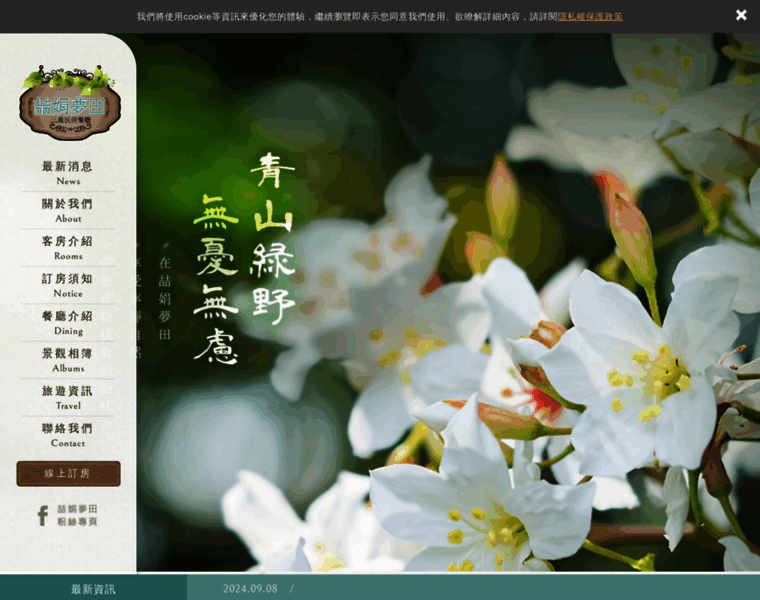Go to 聯絡我們 Contact page
Image resolution: width=760 pixels, height=600 pixels.
(x=67, y=435)
